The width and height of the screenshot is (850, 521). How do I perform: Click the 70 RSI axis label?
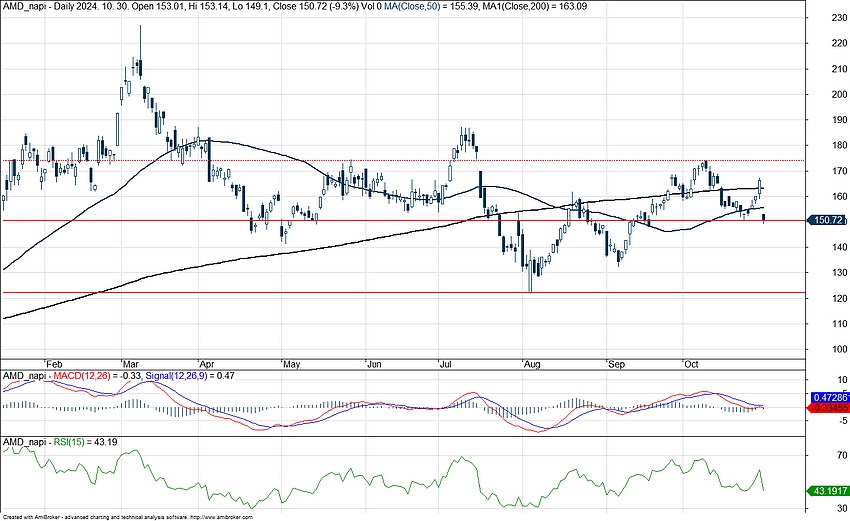coord(842,455)
